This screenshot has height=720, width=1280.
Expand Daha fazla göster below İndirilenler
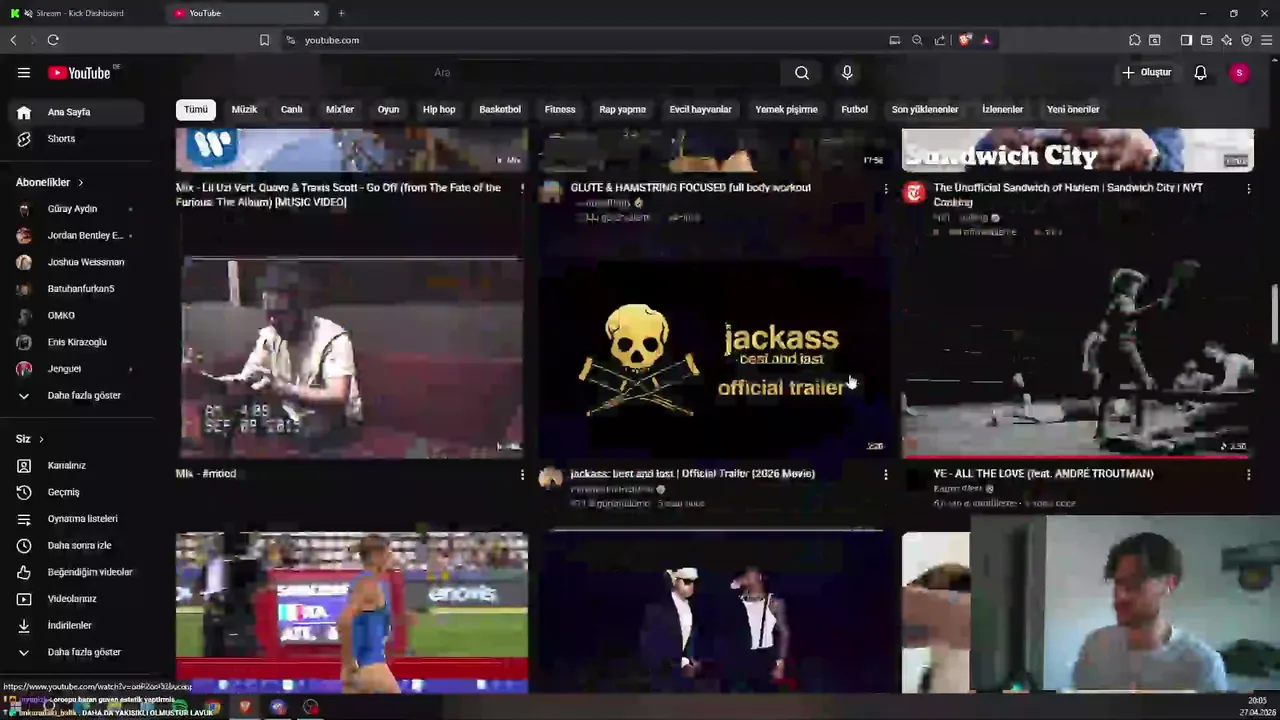click(x=77, y=652)
